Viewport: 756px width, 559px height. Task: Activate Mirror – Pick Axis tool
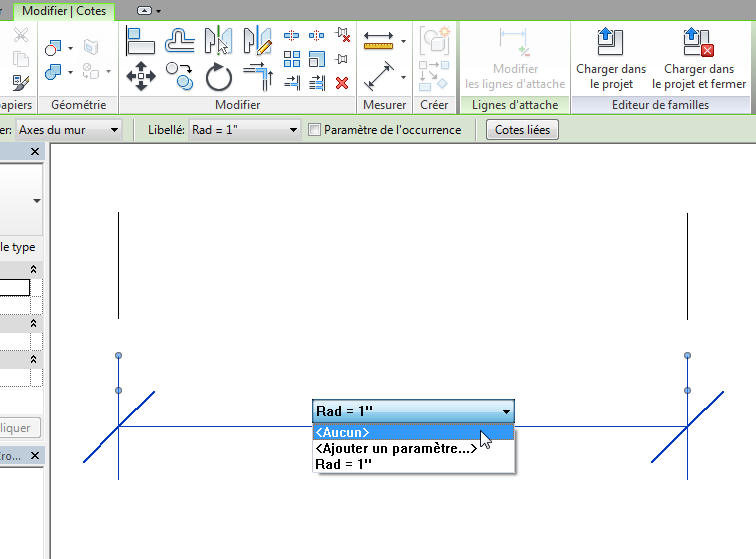218,41
